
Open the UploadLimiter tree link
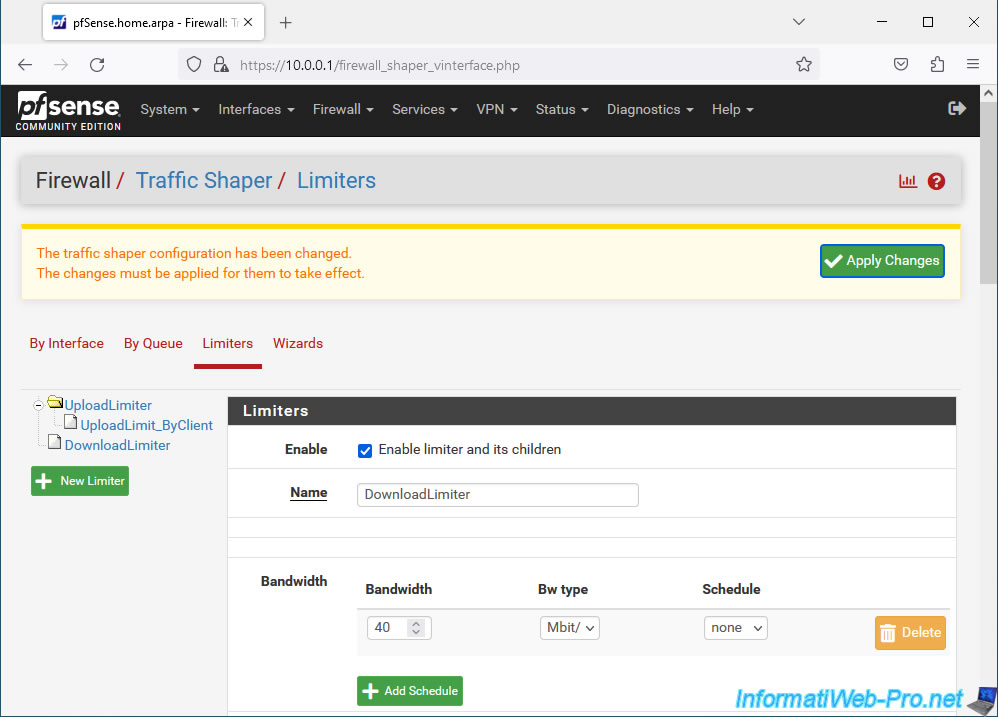pyautogui.click(x=108, y=405)
